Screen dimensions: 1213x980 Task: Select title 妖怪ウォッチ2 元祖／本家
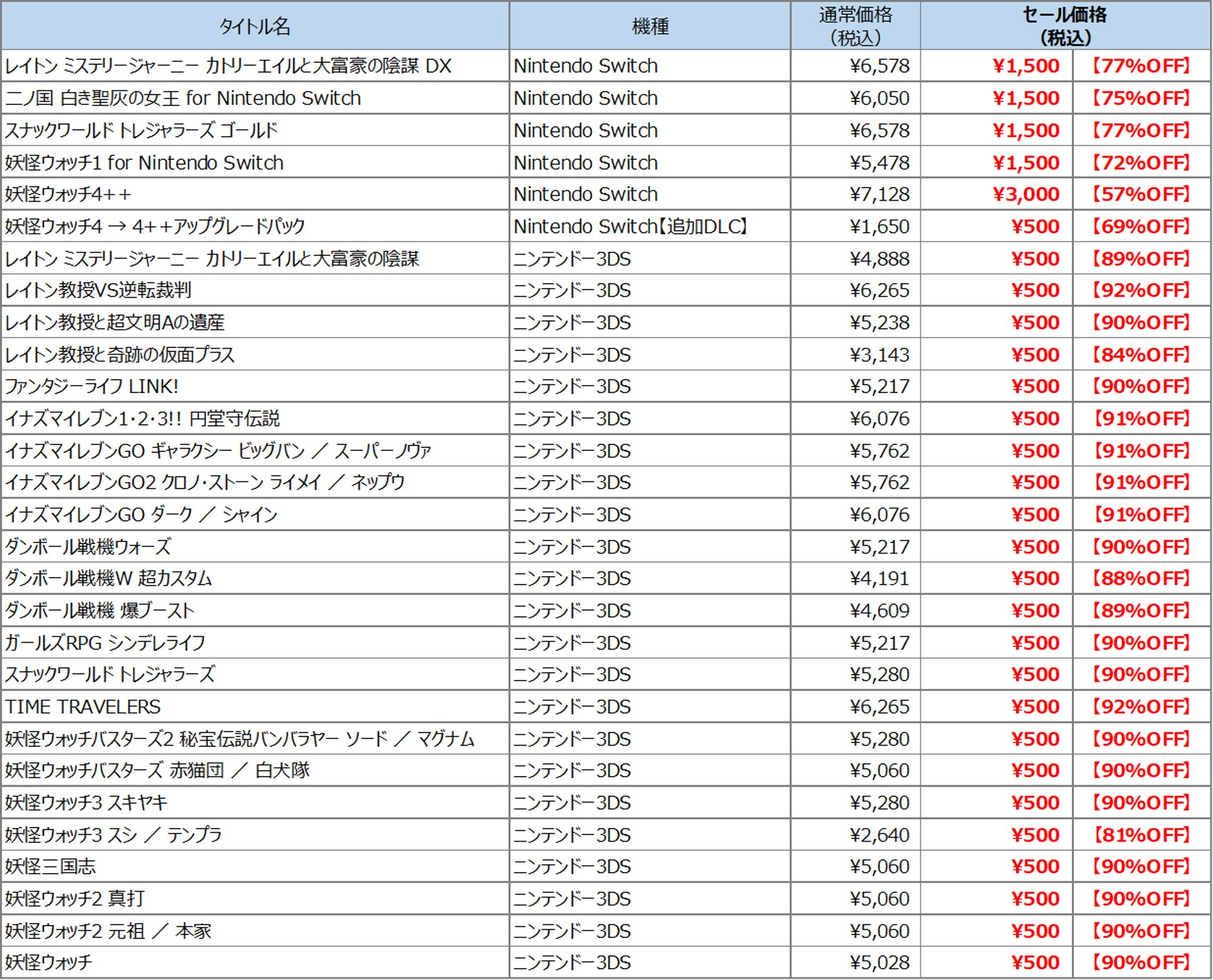108,931
